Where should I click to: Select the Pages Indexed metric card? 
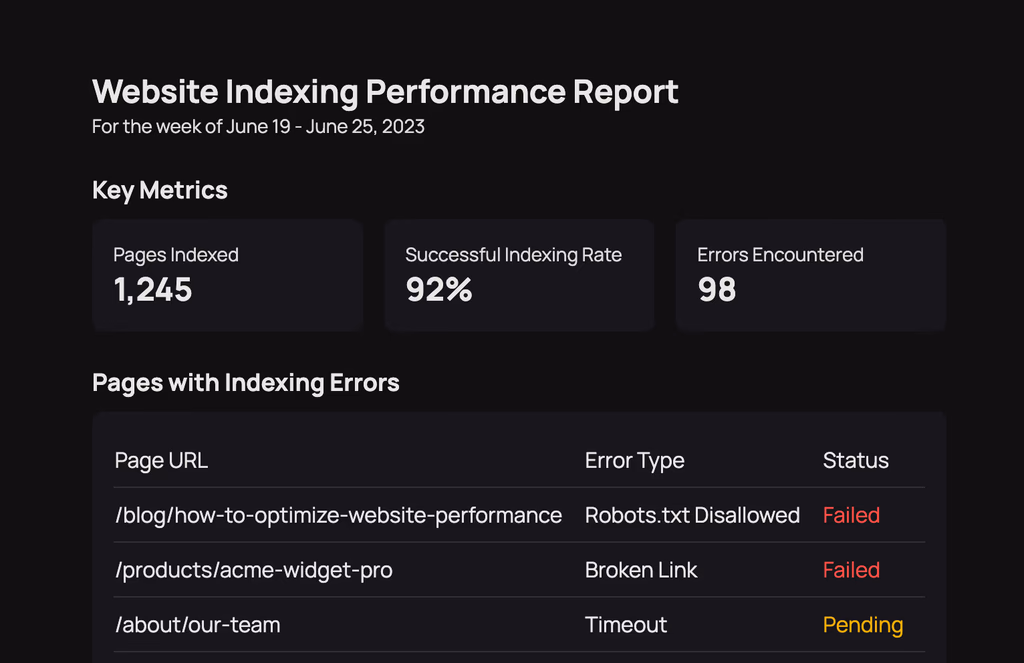(x=227, y=274)
